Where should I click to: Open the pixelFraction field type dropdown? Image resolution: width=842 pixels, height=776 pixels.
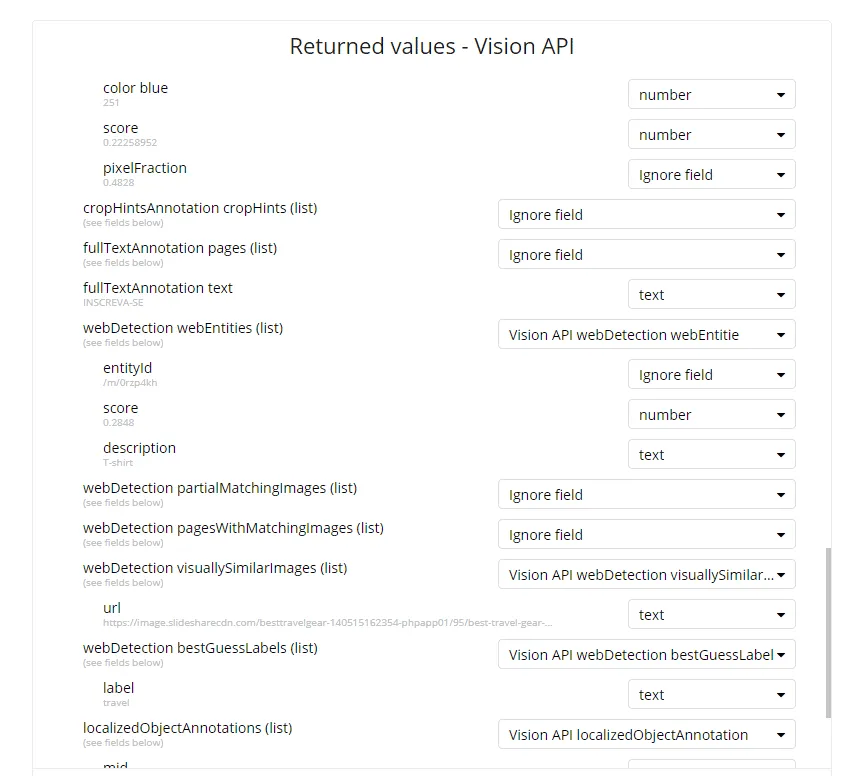pyautogui.click(x=711, y=175)
